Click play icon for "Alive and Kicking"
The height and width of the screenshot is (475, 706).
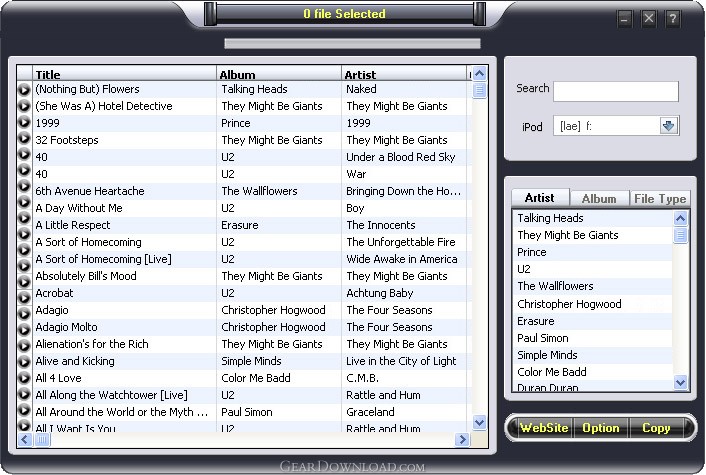click(x=24, y=362)
